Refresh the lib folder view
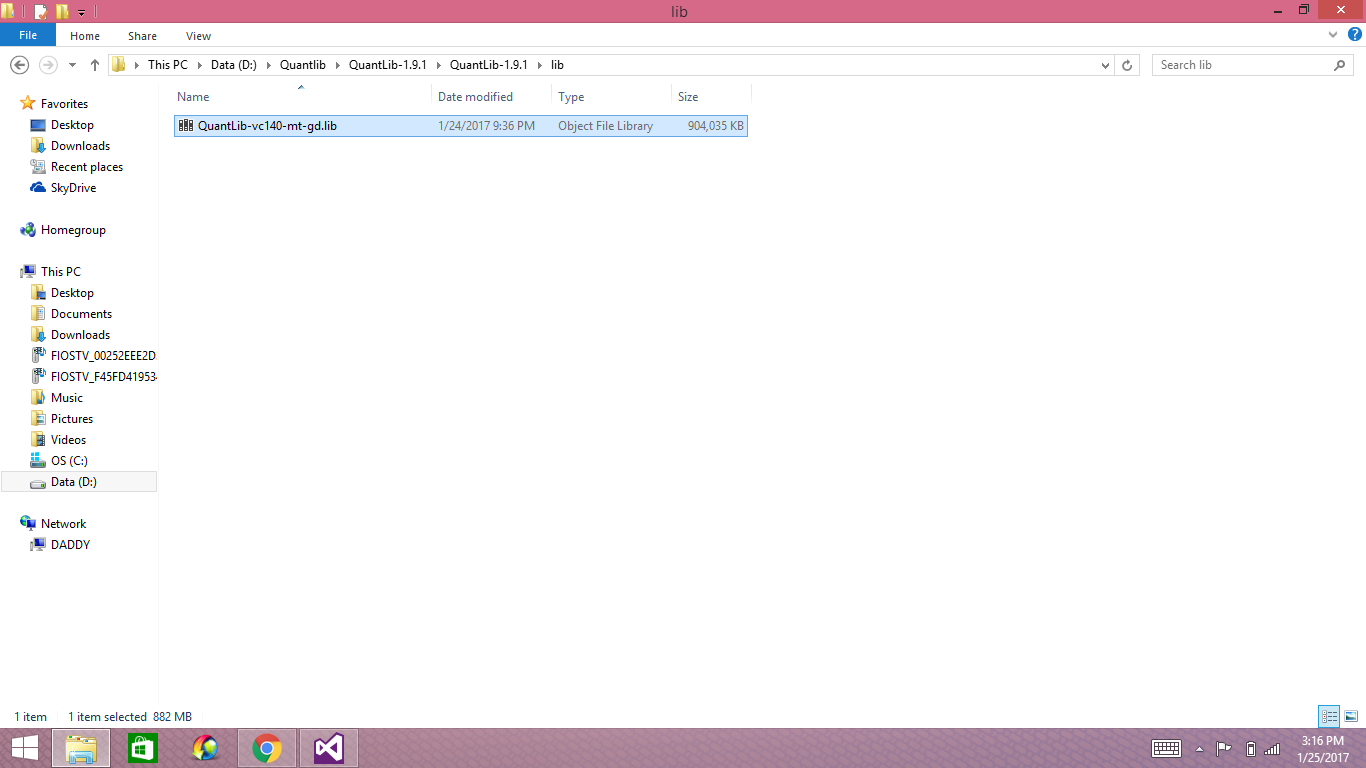 point(1127,65)
